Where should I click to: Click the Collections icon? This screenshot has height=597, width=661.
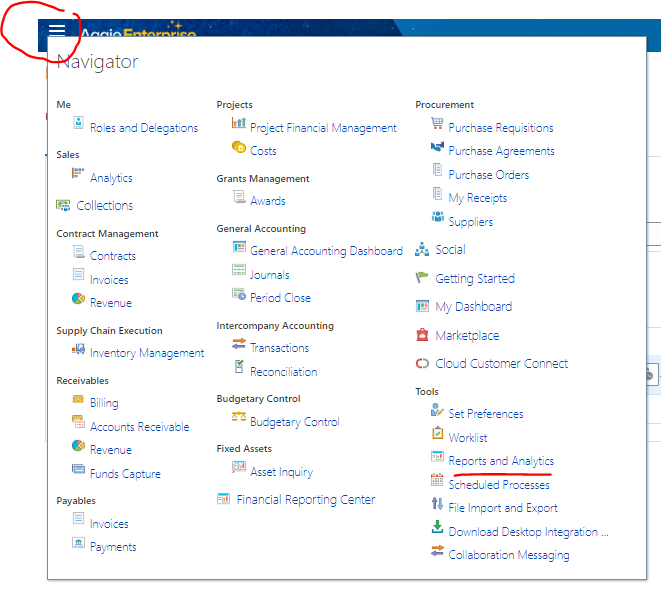coord(64,205)
